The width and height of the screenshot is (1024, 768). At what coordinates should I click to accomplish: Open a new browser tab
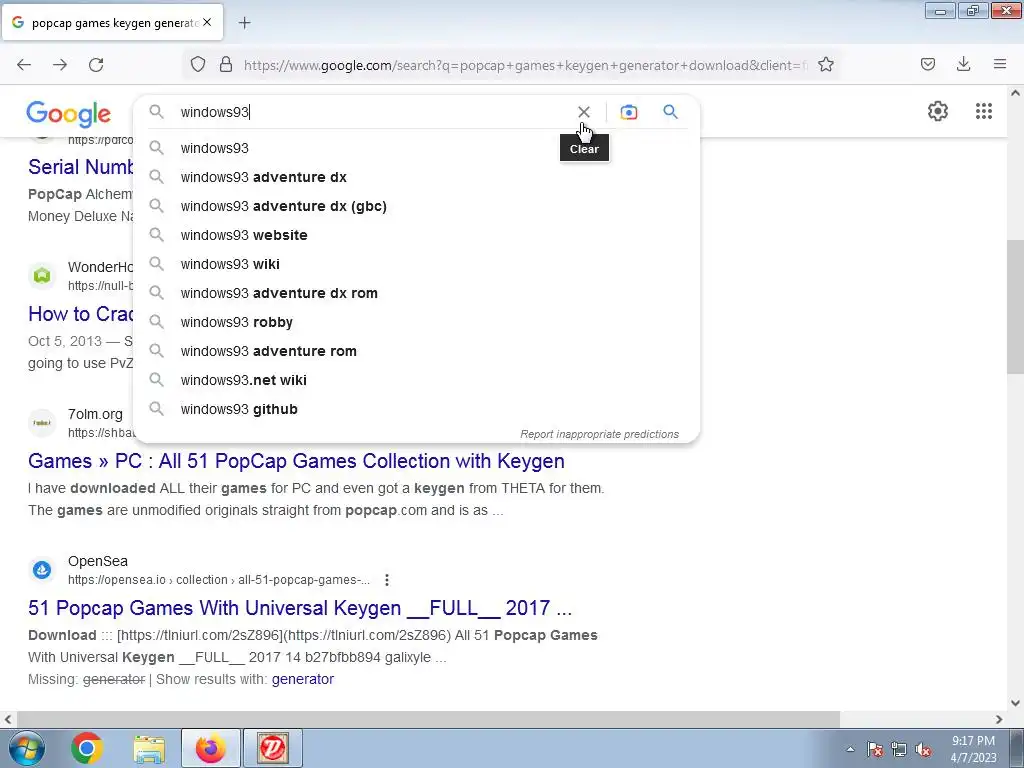coord(244,23)
